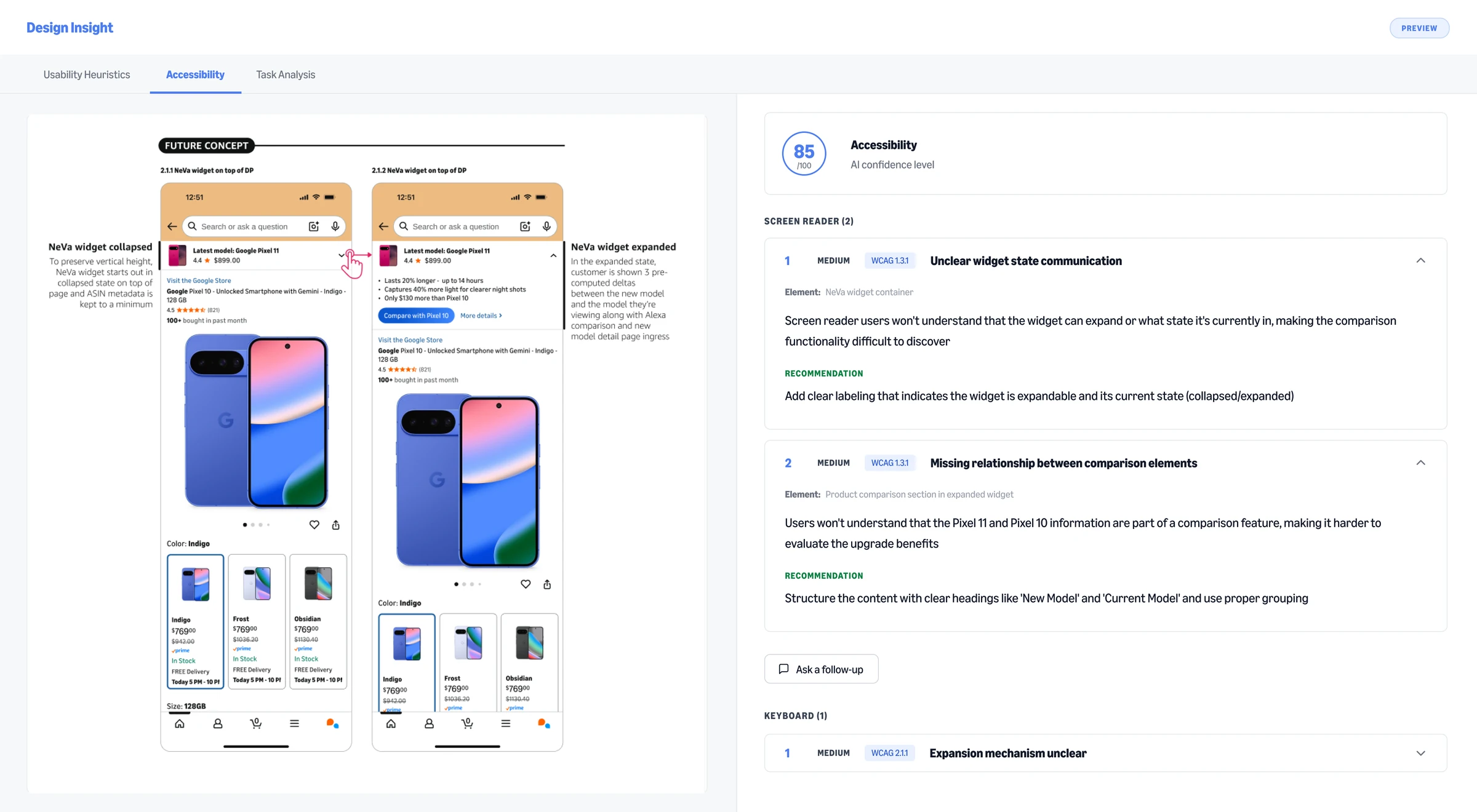Click the search field in left phone
Image resolution: width=1477 pixels, height=812 pixels.
[x=264, y=226]
